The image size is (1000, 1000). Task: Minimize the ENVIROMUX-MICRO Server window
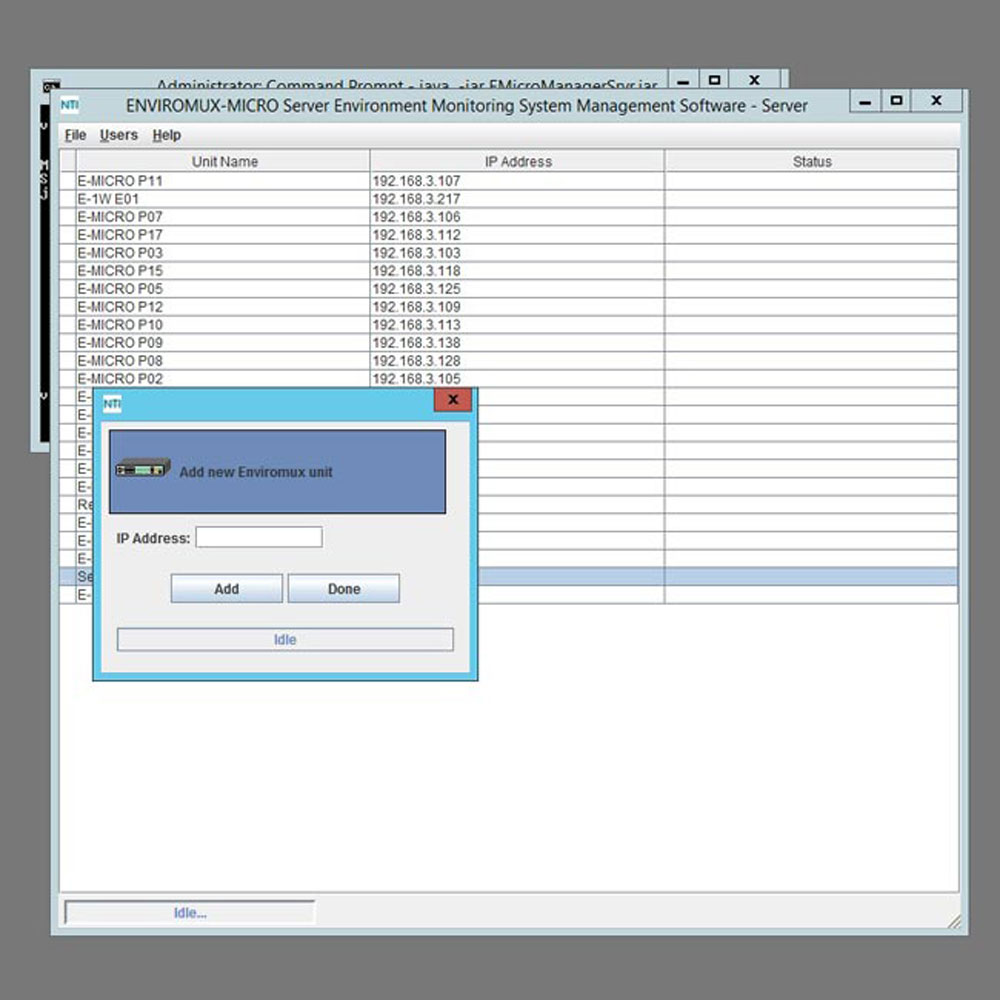pyautogui.click(x=865, y=101)
